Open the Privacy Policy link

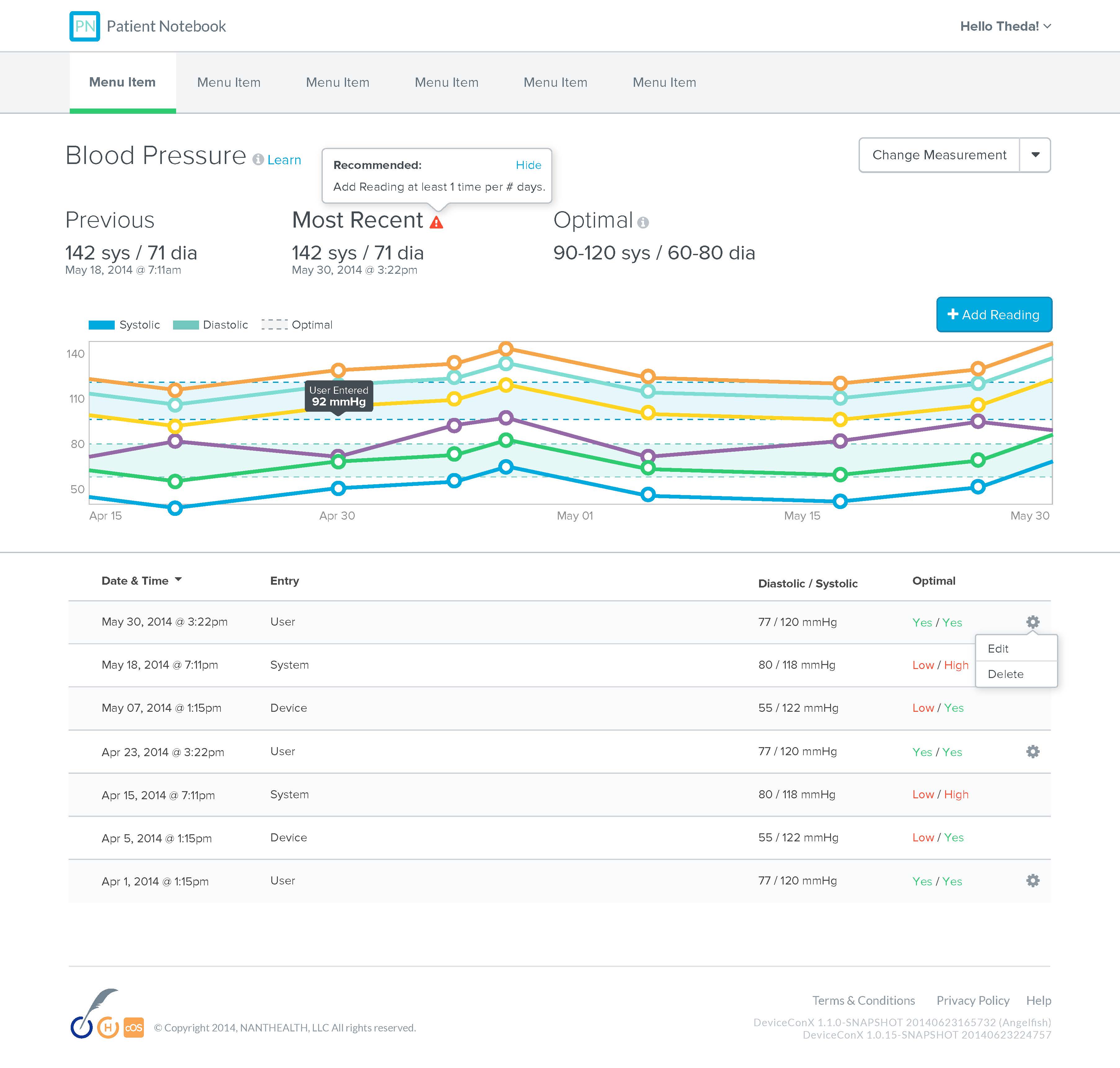tap(972, 1000)
